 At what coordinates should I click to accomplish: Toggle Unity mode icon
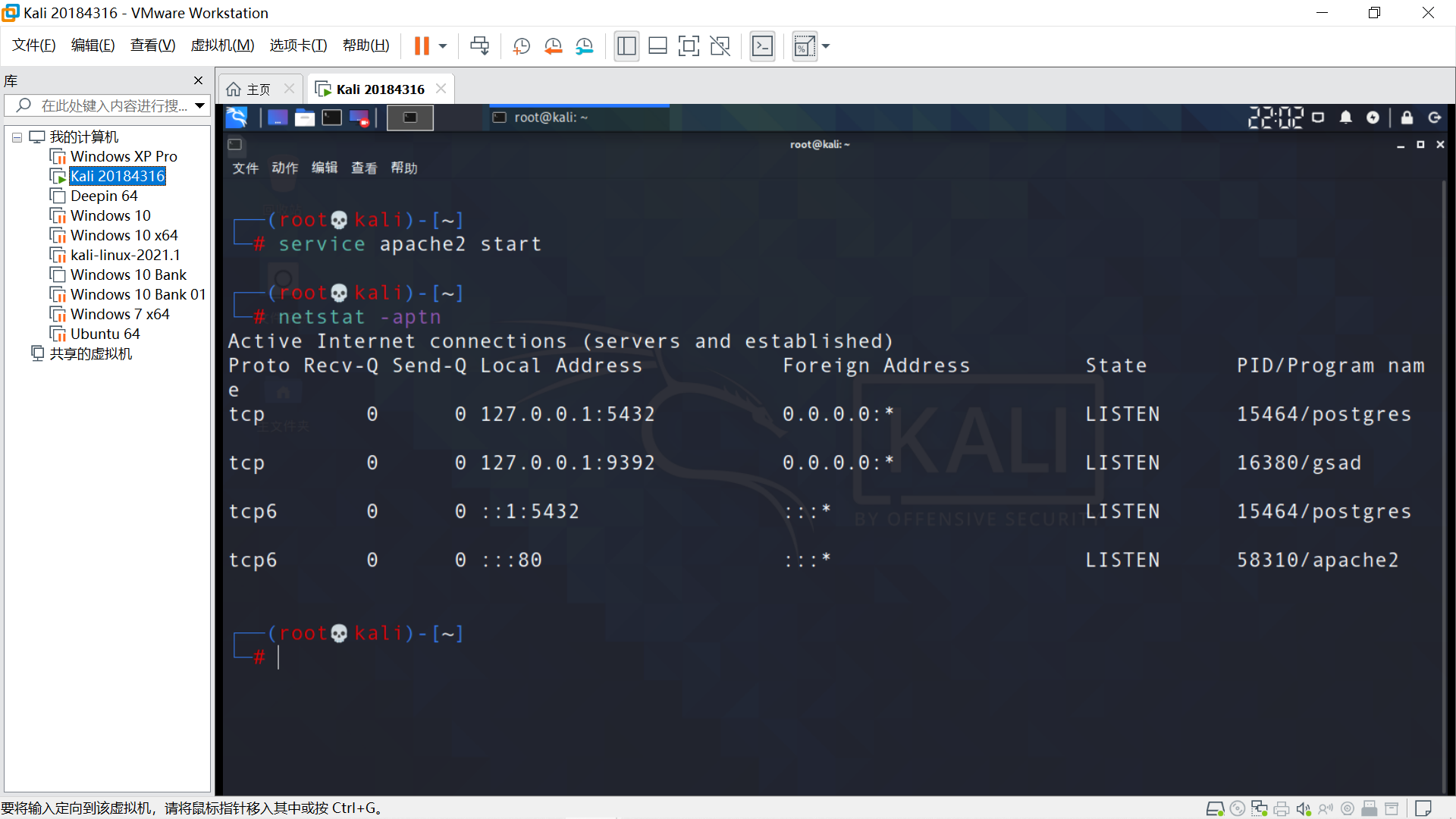[720, 46]
